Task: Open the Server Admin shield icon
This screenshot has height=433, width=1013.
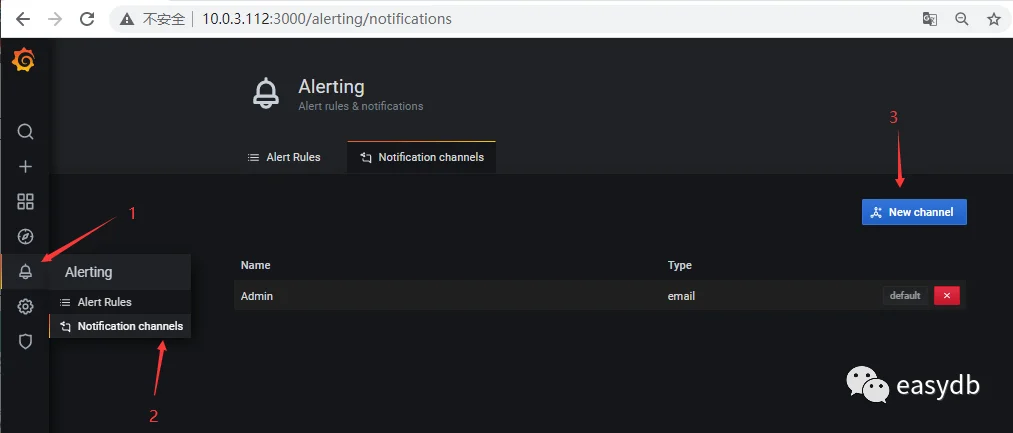Action: [x=25, y=341]
